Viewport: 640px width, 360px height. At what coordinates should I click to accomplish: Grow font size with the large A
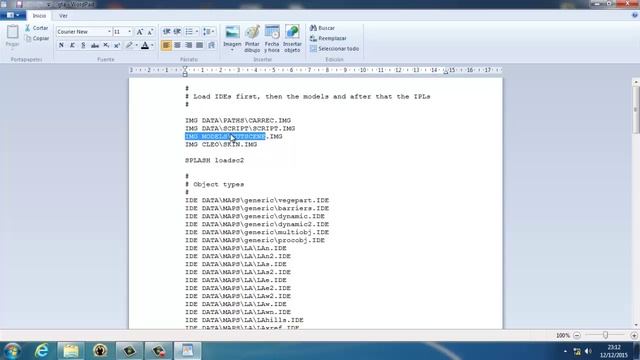click(x=140, y=31)
